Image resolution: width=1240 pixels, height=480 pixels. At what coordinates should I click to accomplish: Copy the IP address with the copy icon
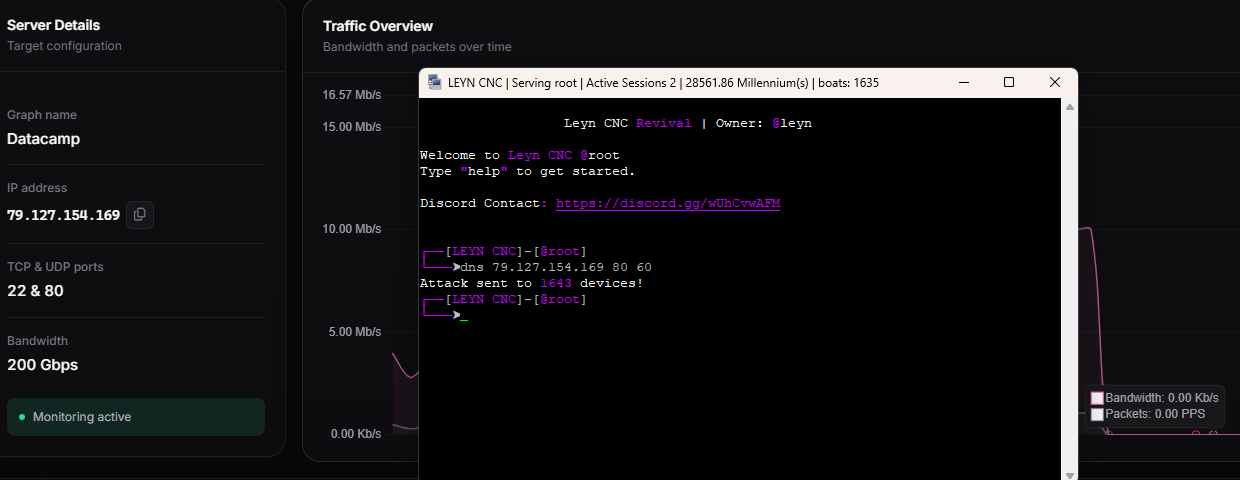click(140, 214)
